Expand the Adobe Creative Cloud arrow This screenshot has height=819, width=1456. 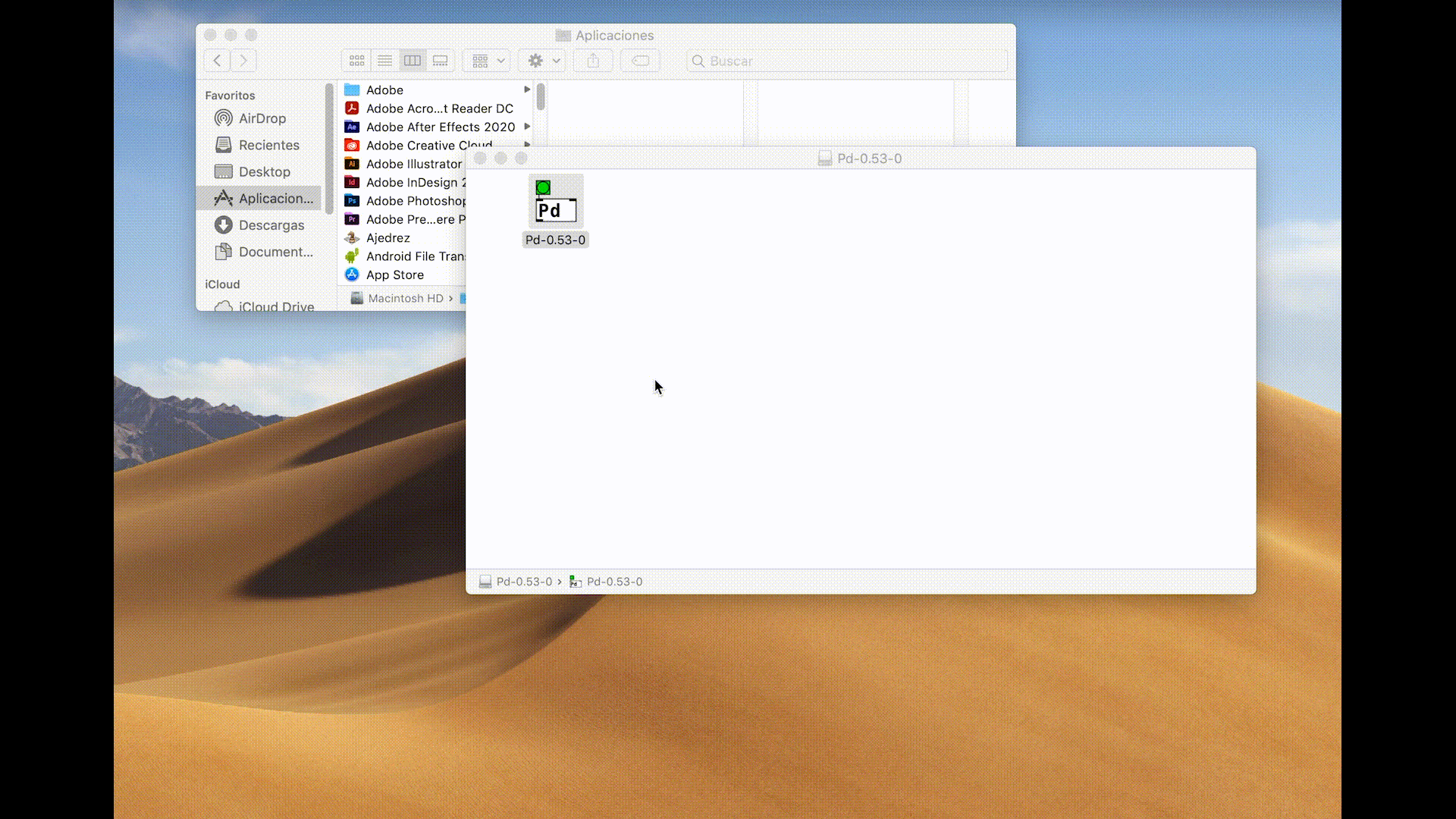(527, 144)
